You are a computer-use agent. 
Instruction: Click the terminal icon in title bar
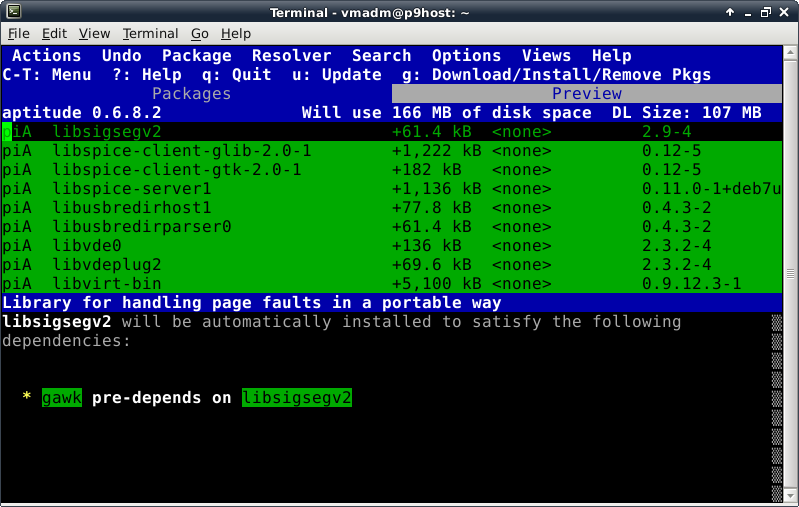tap(11, 12)
